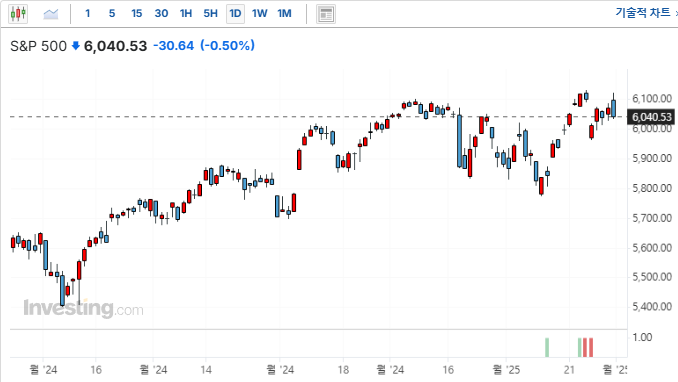Click the 5,700.00 price axis label
The width and height of the screenshot is (678, 382).
[x=652, y=218]
